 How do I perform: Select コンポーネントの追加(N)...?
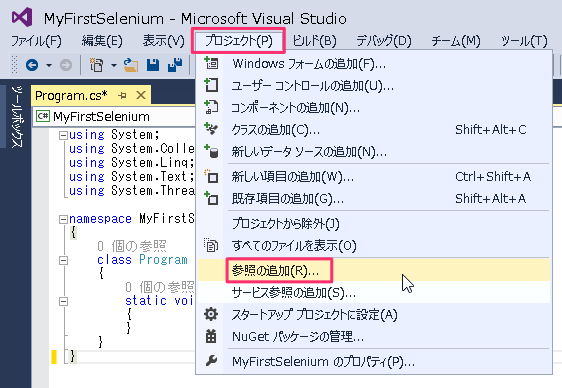point(374,108)
